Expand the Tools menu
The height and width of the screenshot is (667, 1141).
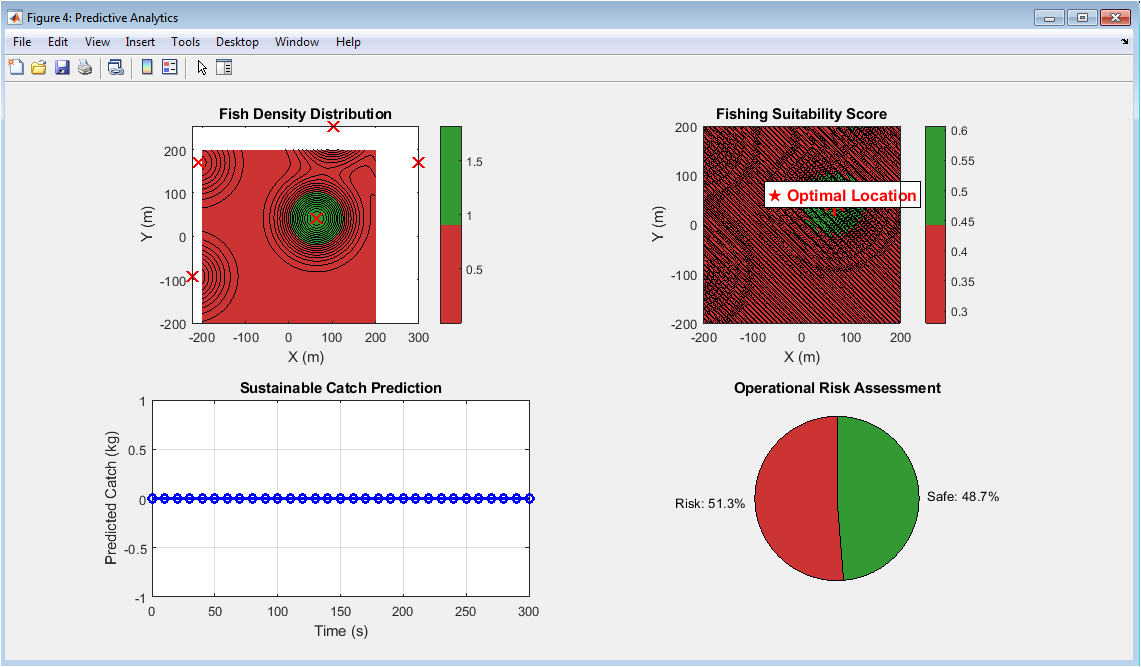(x=185, y=42)
